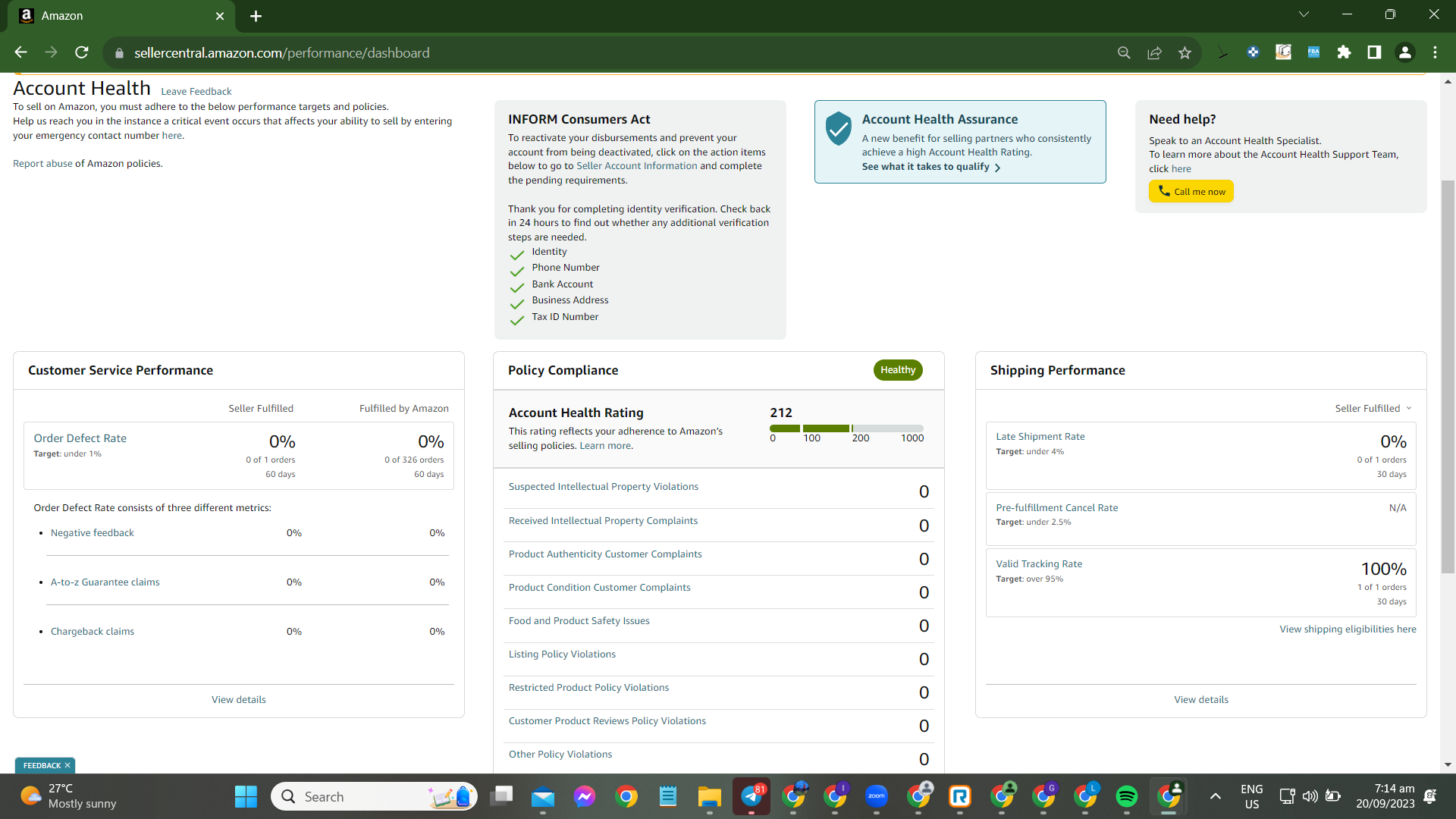Screen dimensions: 1456x819
Task: Open Product Authenticity Customer Complaints
Action: click(x=605, y=554)
